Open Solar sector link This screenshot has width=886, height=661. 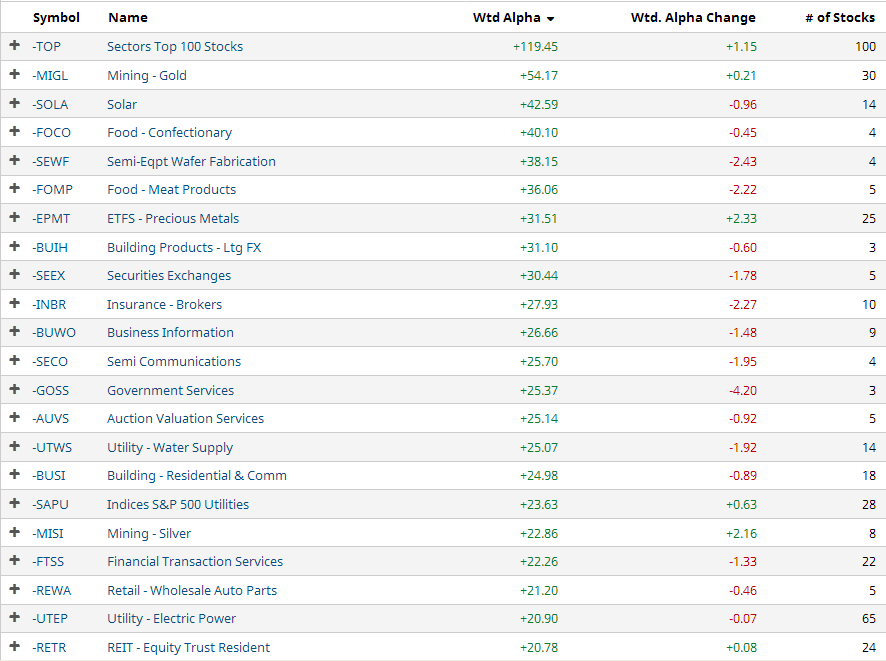click(122, 105)
